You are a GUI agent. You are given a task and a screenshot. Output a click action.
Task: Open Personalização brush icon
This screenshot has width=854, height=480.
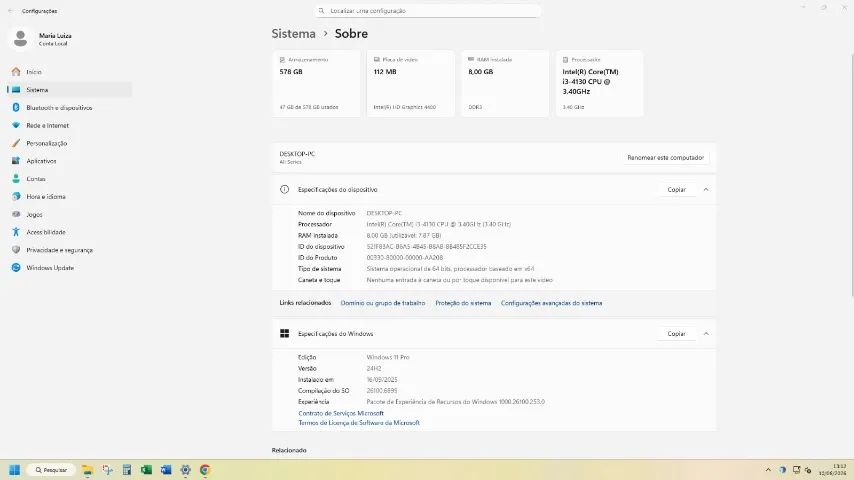tap(16, 143)
